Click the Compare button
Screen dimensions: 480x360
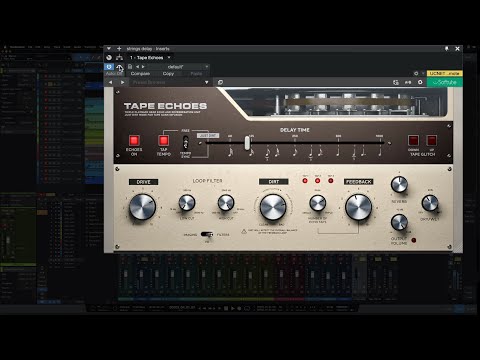click(140, 73)
